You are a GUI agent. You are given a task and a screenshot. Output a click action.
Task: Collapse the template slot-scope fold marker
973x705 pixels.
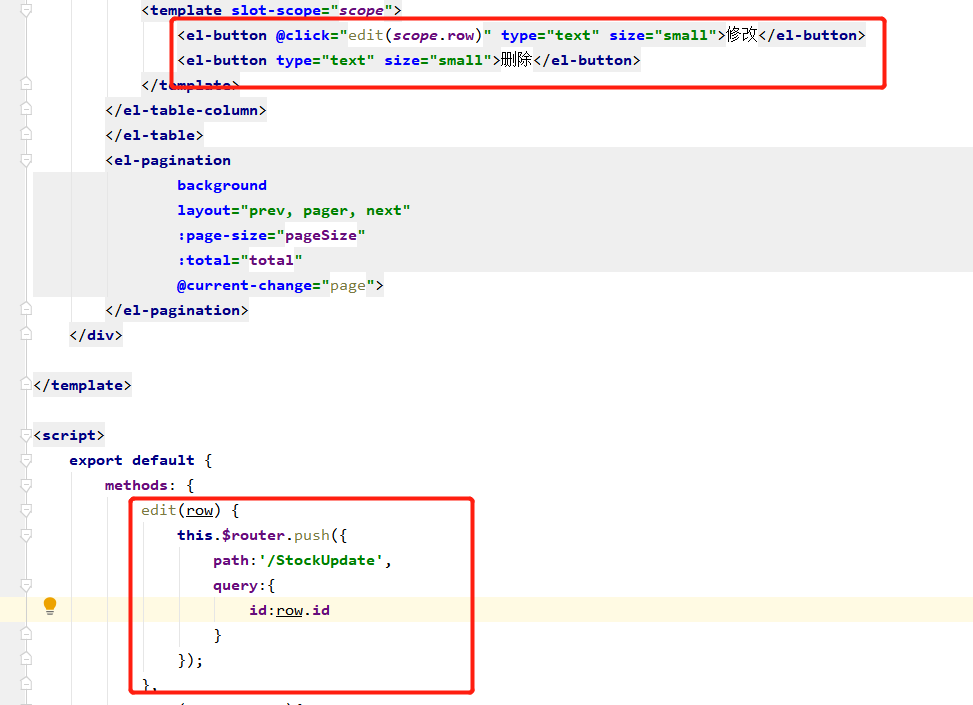click(26, 11)
